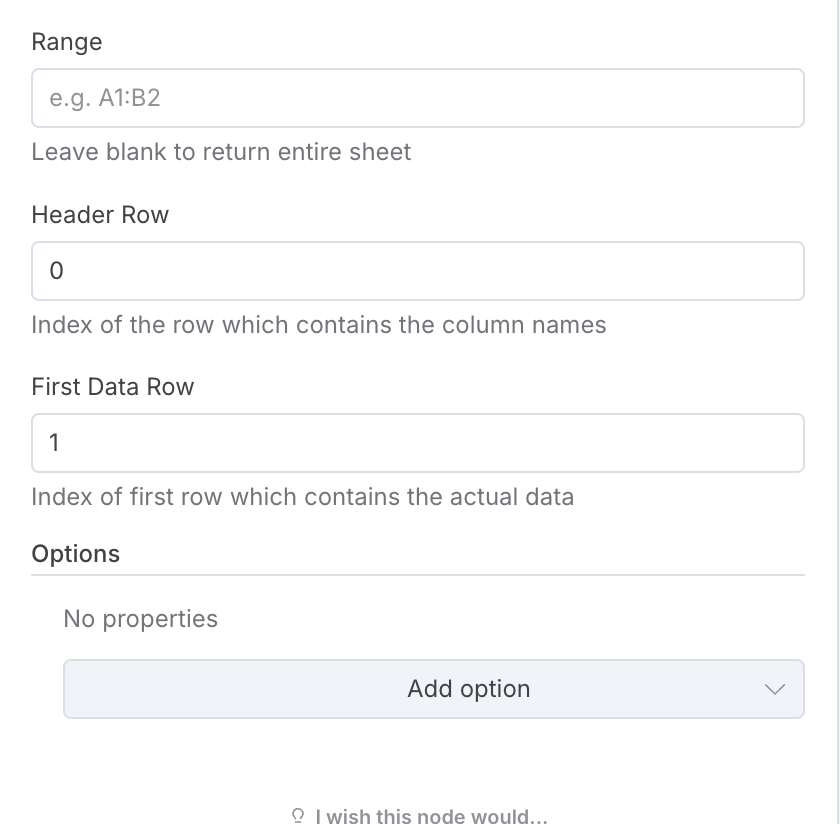Click the "No properties" text
840x824 pixels.
(140, 619)
